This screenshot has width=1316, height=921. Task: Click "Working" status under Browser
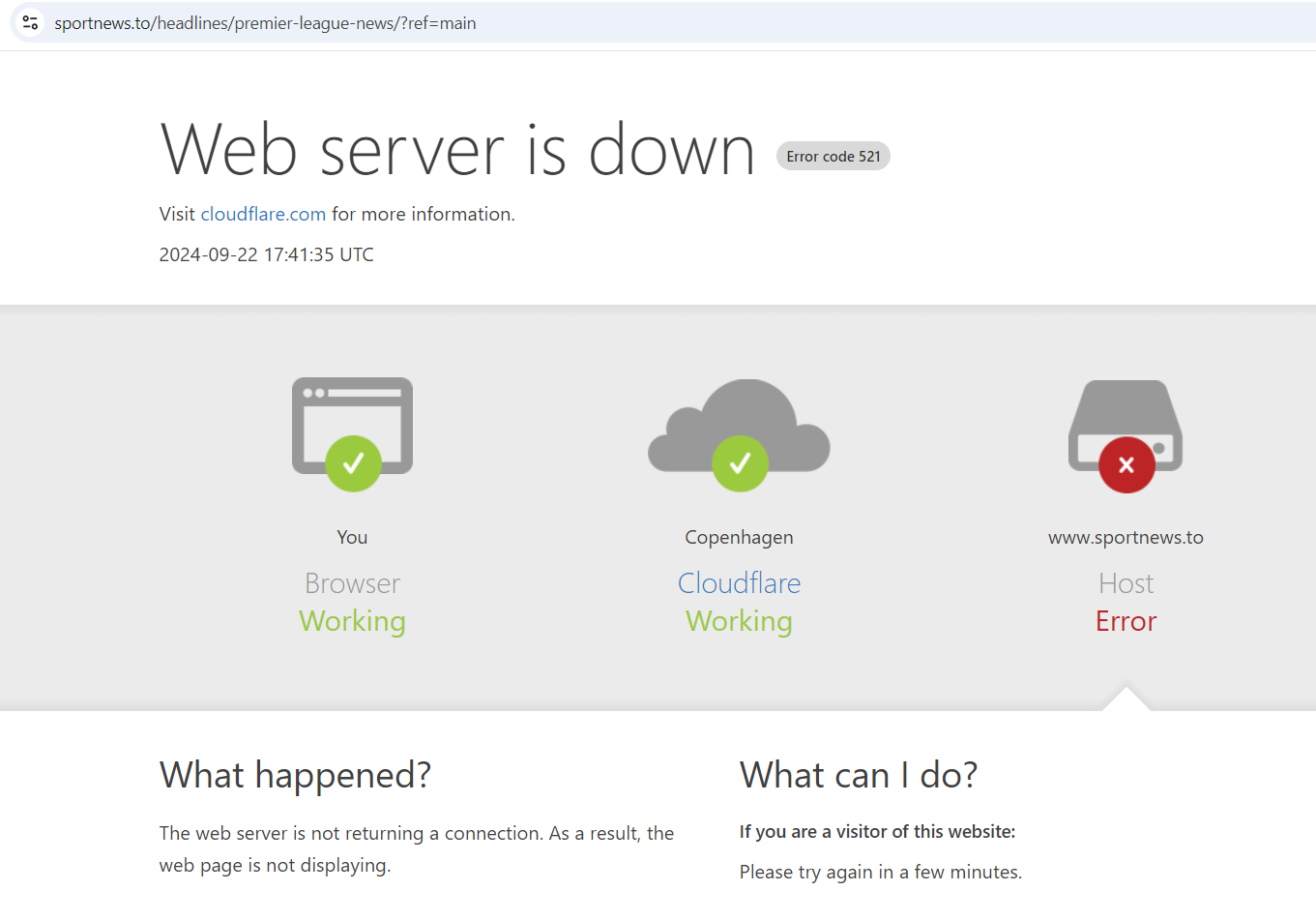[352, 621]
